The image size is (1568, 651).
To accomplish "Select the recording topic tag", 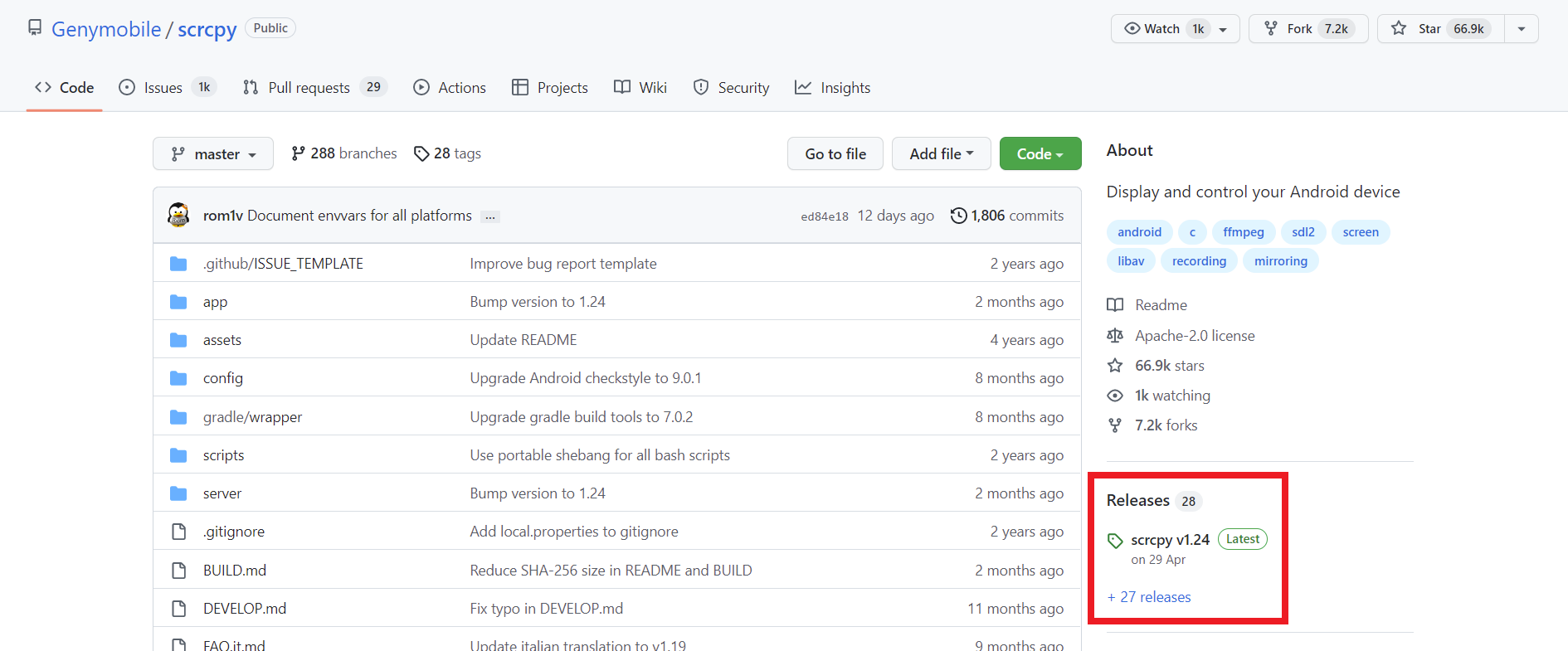I will pyautogui.click(x=1199, y=261).
